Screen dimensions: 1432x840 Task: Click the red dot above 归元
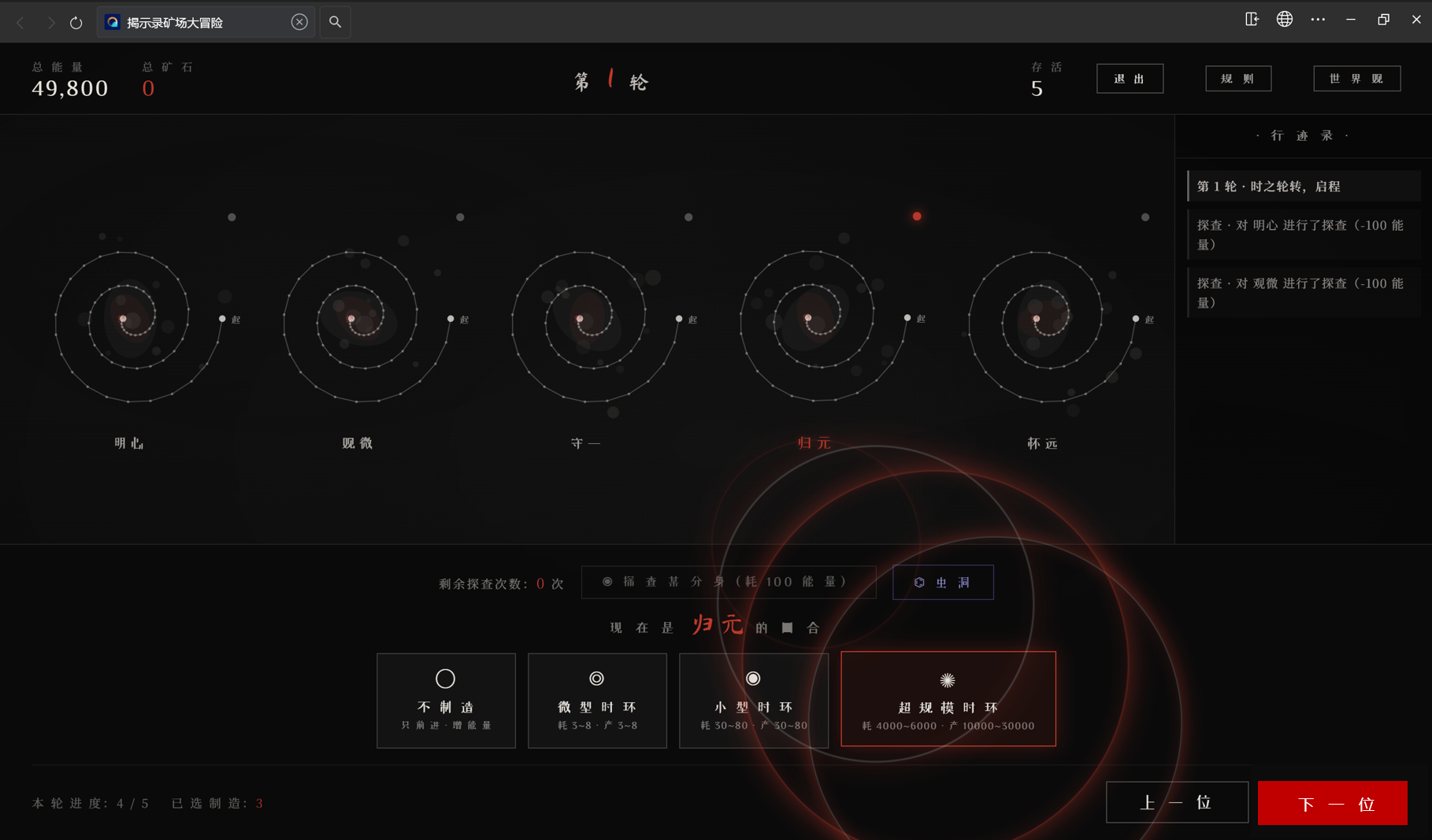click(x=917, y=216)
